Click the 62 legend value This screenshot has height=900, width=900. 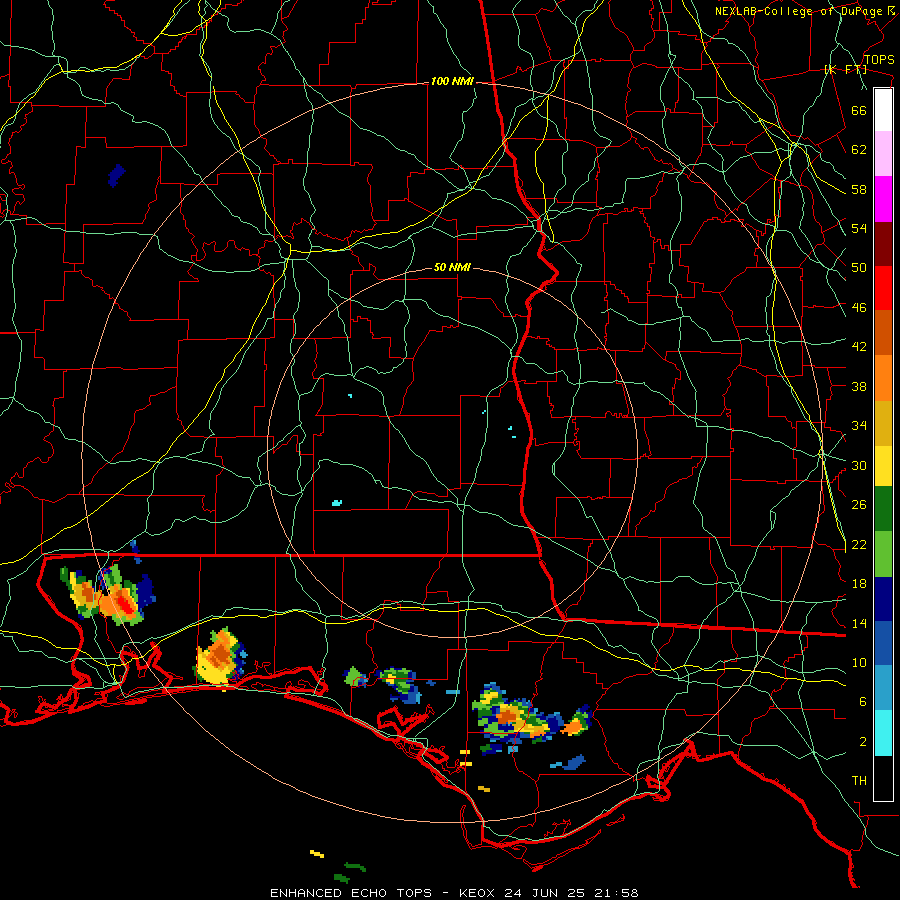pos(859,150)
